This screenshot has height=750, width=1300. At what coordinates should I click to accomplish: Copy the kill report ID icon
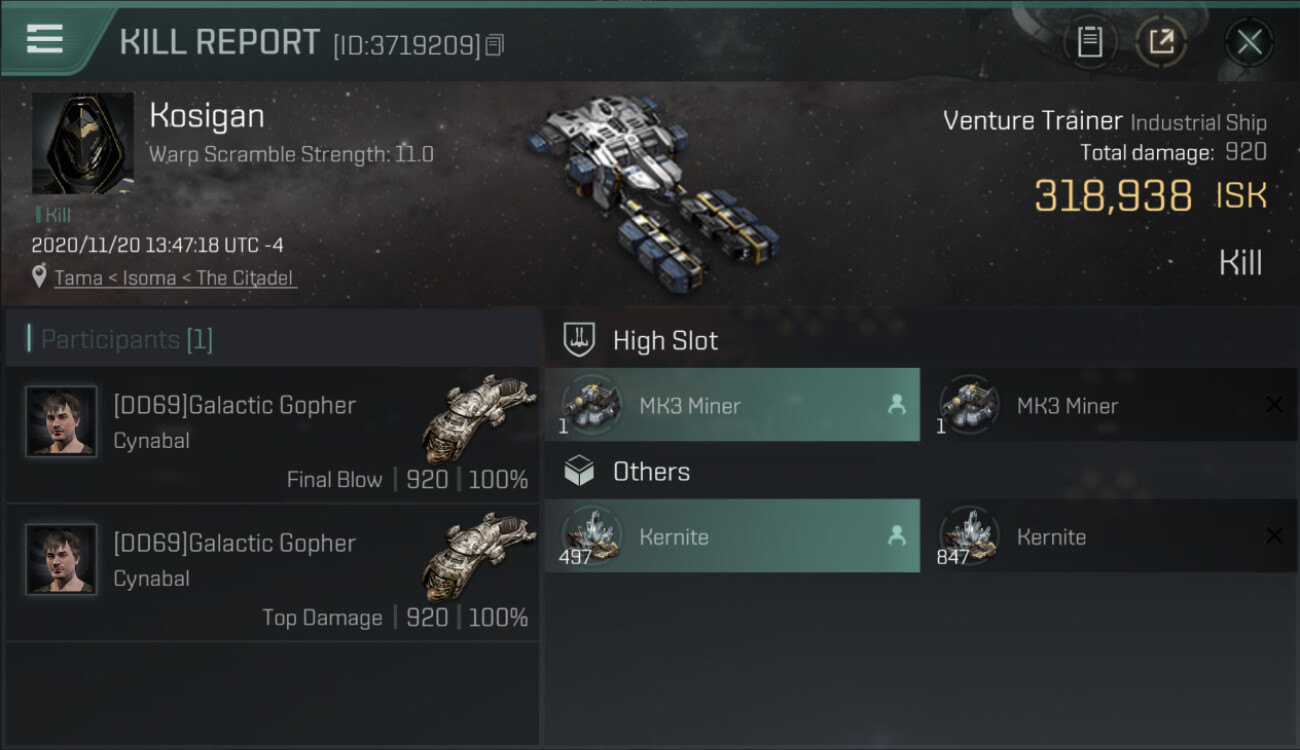pyautogui.click(x=495, y=45)
